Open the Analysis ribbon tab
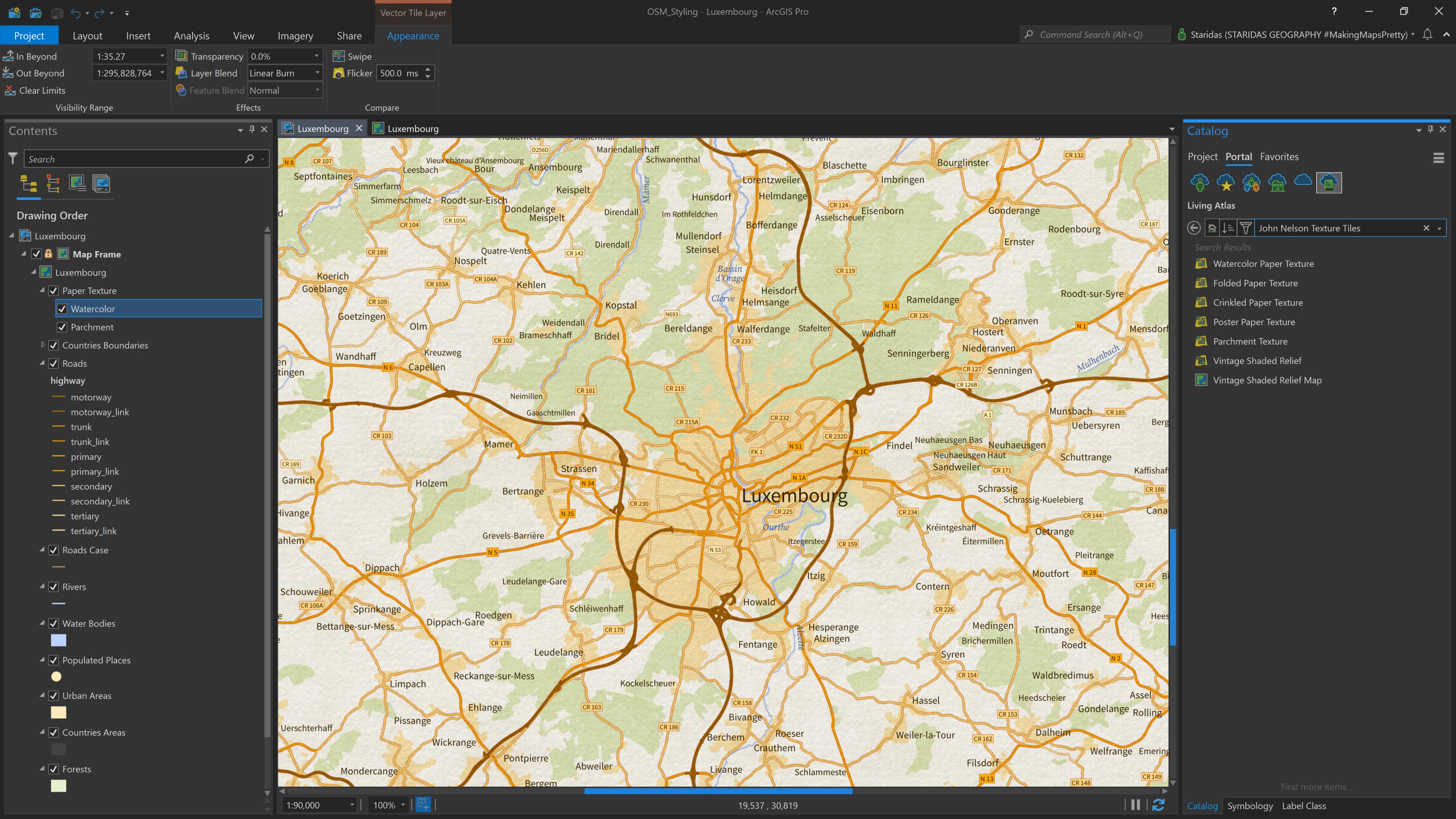Image resolution: width=1456 pixels, height=819 pixels. (x=191, y=36)
